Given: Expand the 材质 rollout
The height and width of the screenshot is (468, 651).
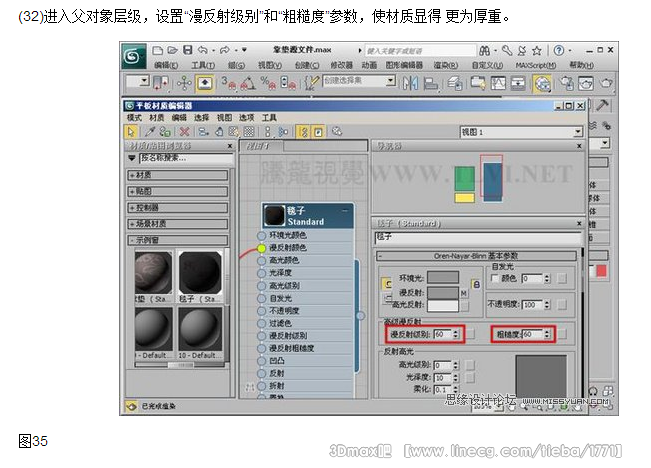Looking at the screenshot, I should [178, 175].
